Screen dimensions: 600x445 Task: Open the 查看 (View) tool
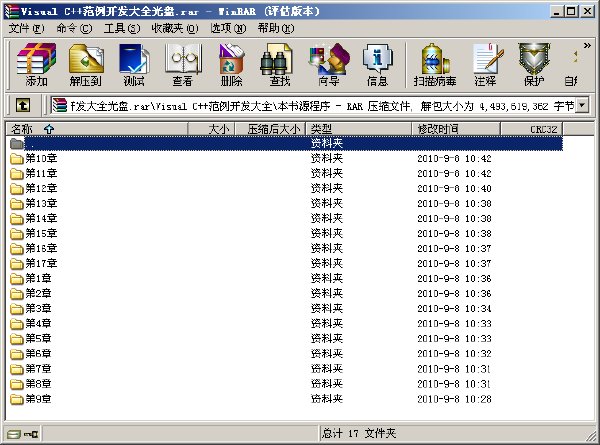[183, 65]
